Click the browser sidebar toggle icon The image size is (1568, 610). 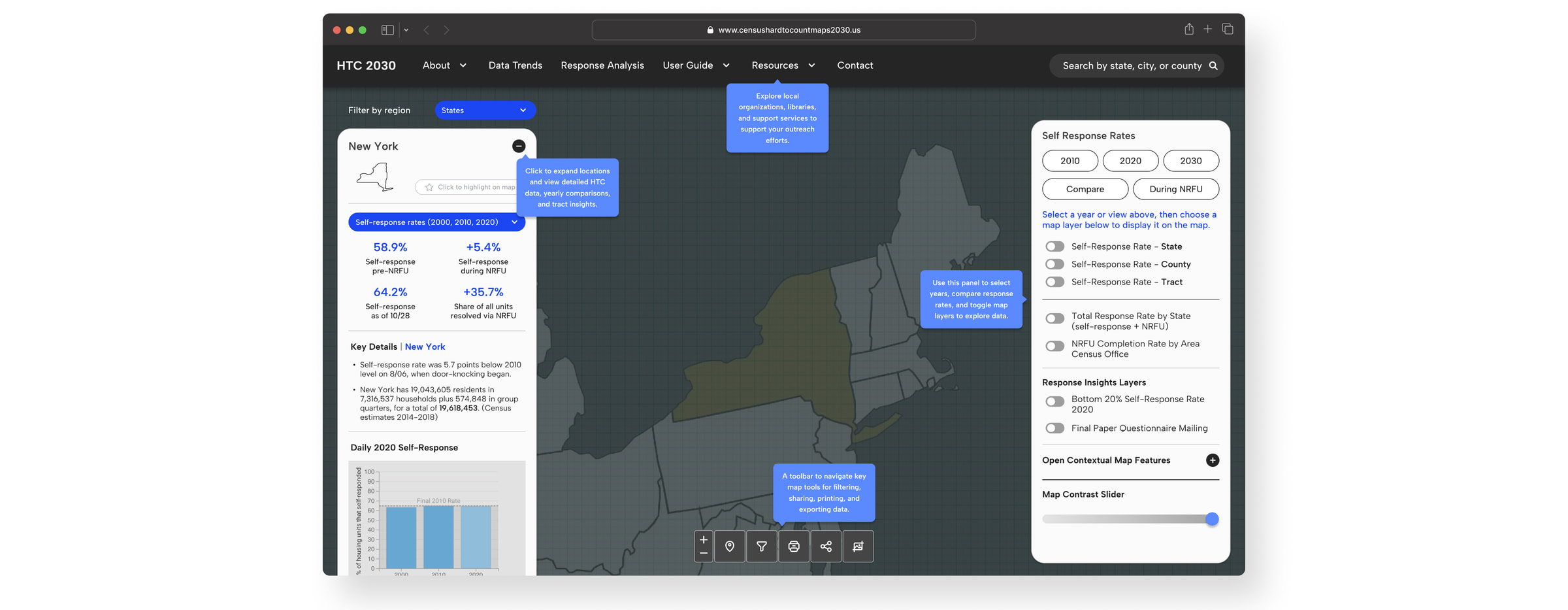tap(387, 29)
